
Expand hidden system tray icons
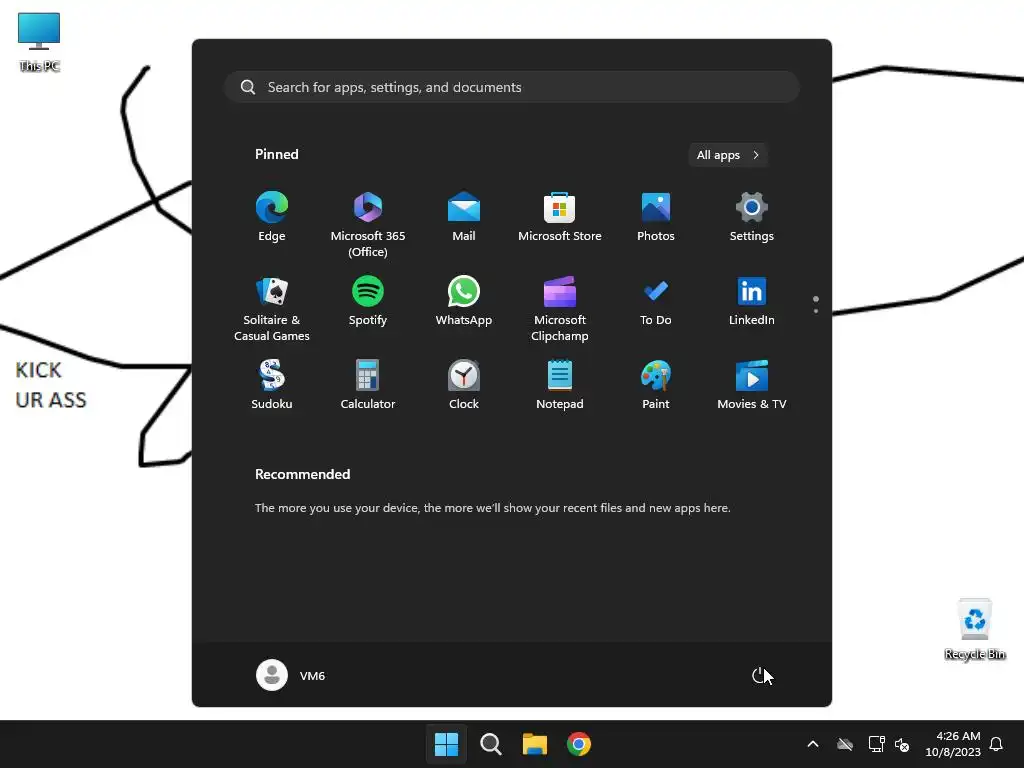(813, 744)
